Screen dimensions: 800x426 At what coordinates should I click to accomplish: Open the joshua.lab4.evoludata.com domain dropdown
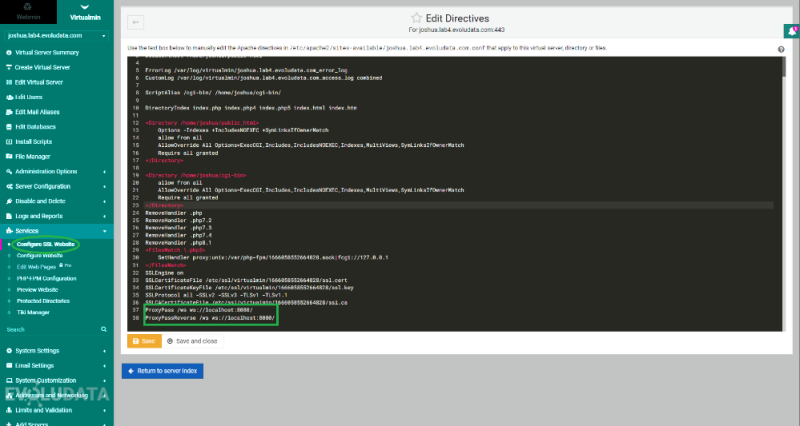[x=57, y=36]
